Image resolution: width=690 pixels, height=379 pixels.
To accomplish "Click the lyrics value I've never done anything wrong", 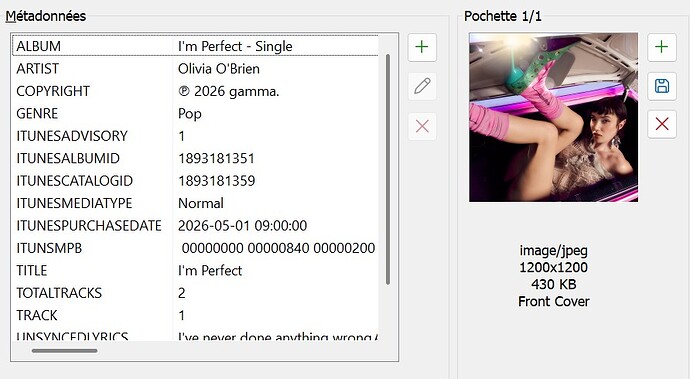I will pyautogui.click(x=277, y=336).
